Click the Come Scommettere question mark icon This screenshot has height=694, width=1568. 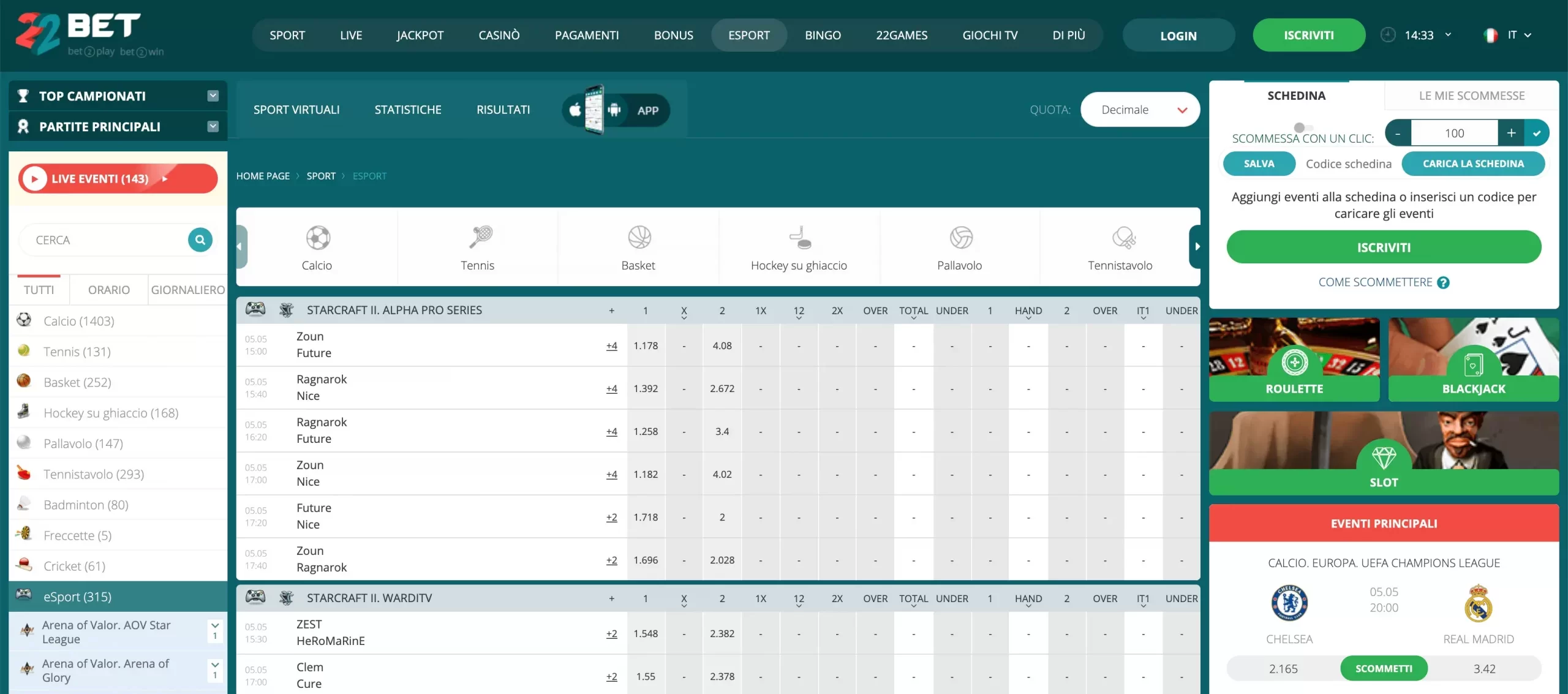[x=1444, y=282]
